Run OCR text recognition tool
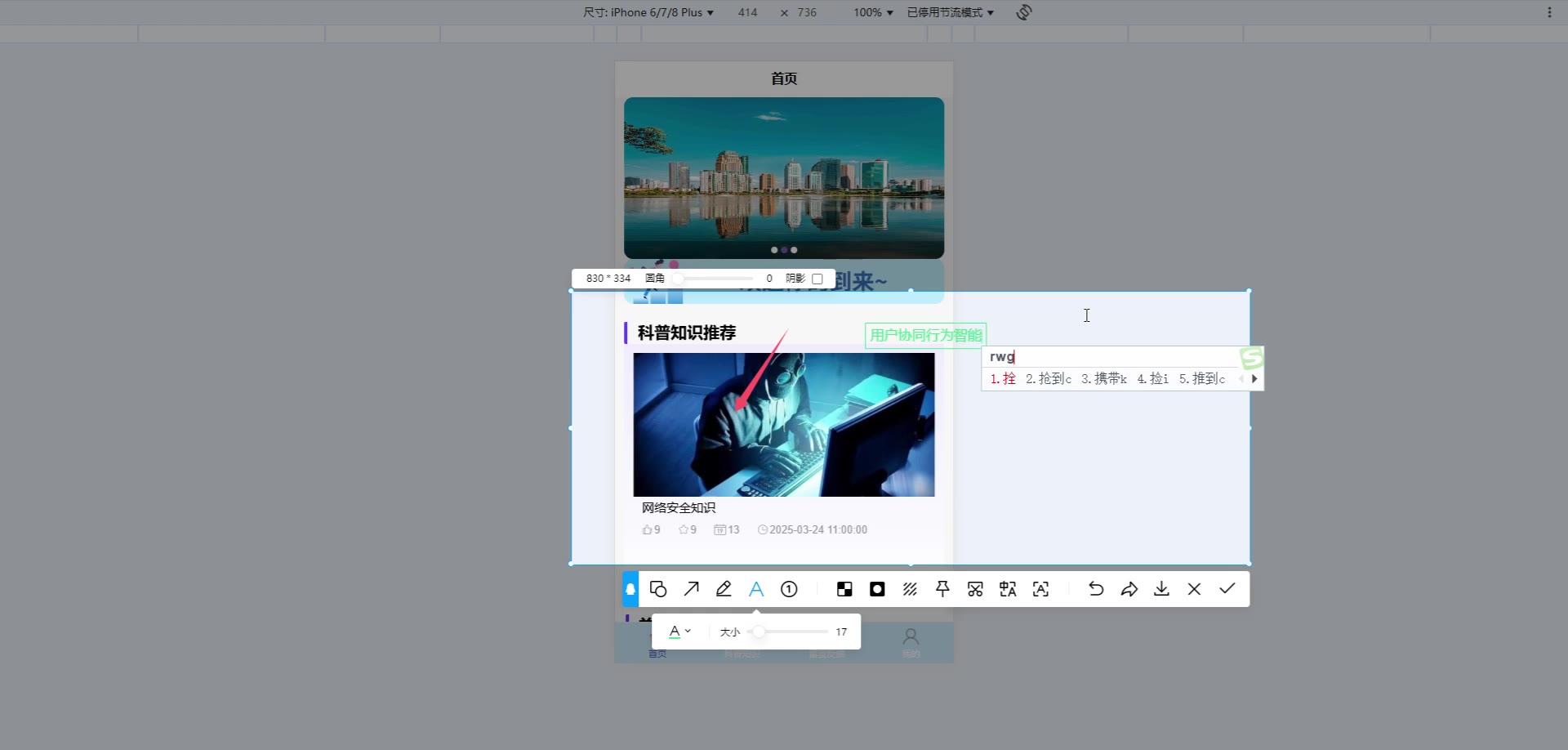This screenshot has height=750, width=1568. 1040,589
